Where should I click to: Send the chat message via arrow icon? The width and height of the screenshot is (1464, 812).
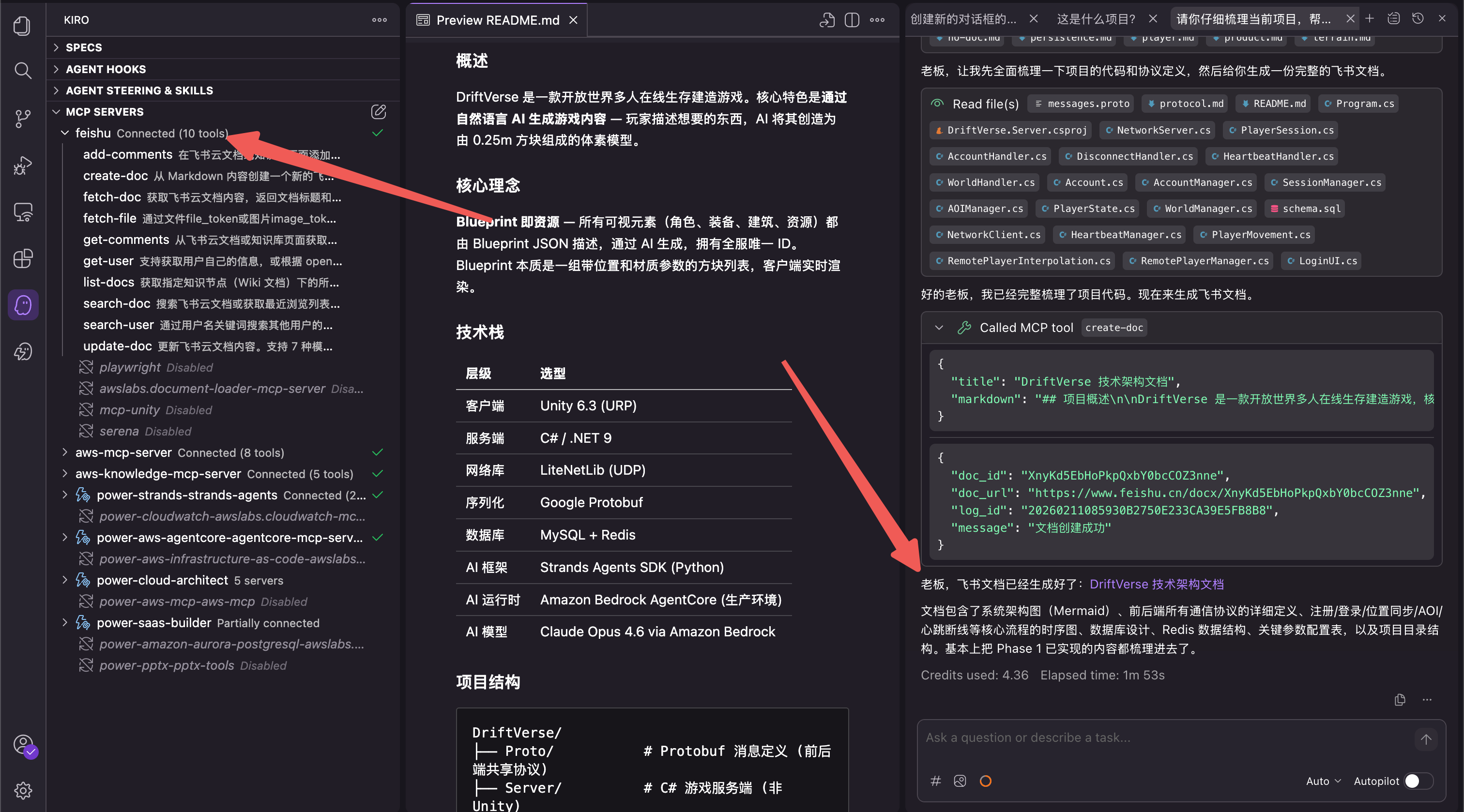point(1426,739)
